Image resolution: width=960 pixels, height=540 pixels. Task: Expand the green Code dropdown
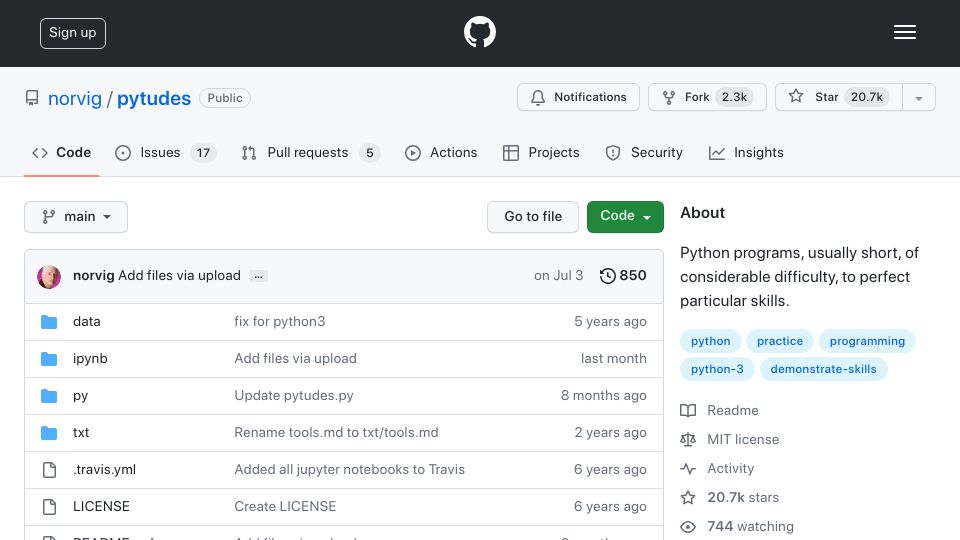click(625, 217)
